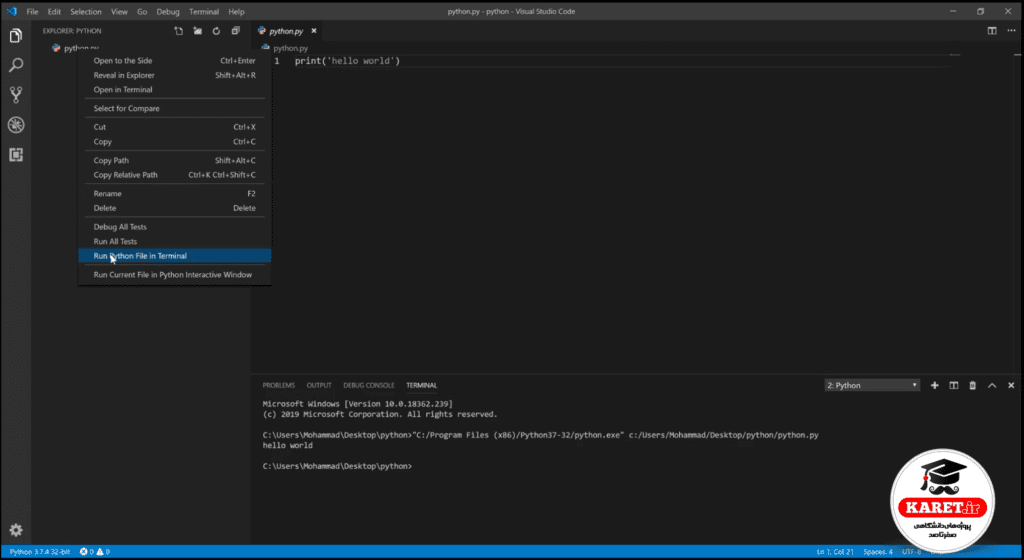The width and height of the screenshot is (1024, 560).
Task: Choose Copy Path from context menu
Action: point(174,161)
